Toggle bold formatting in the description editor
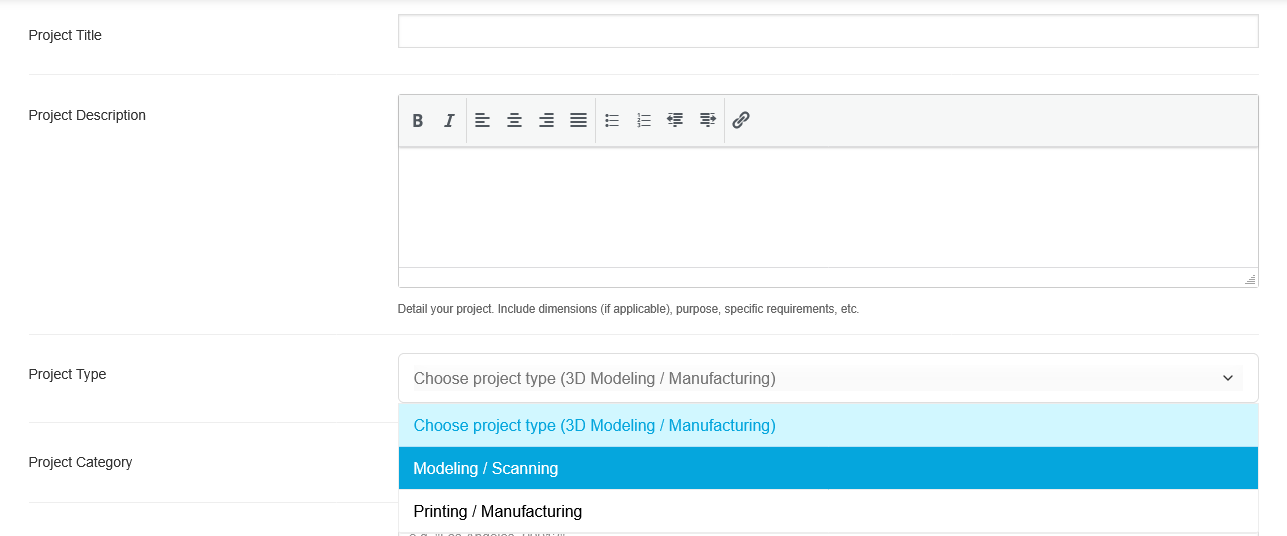Screen dimensions: 1287x536 (x=418, y=120)
